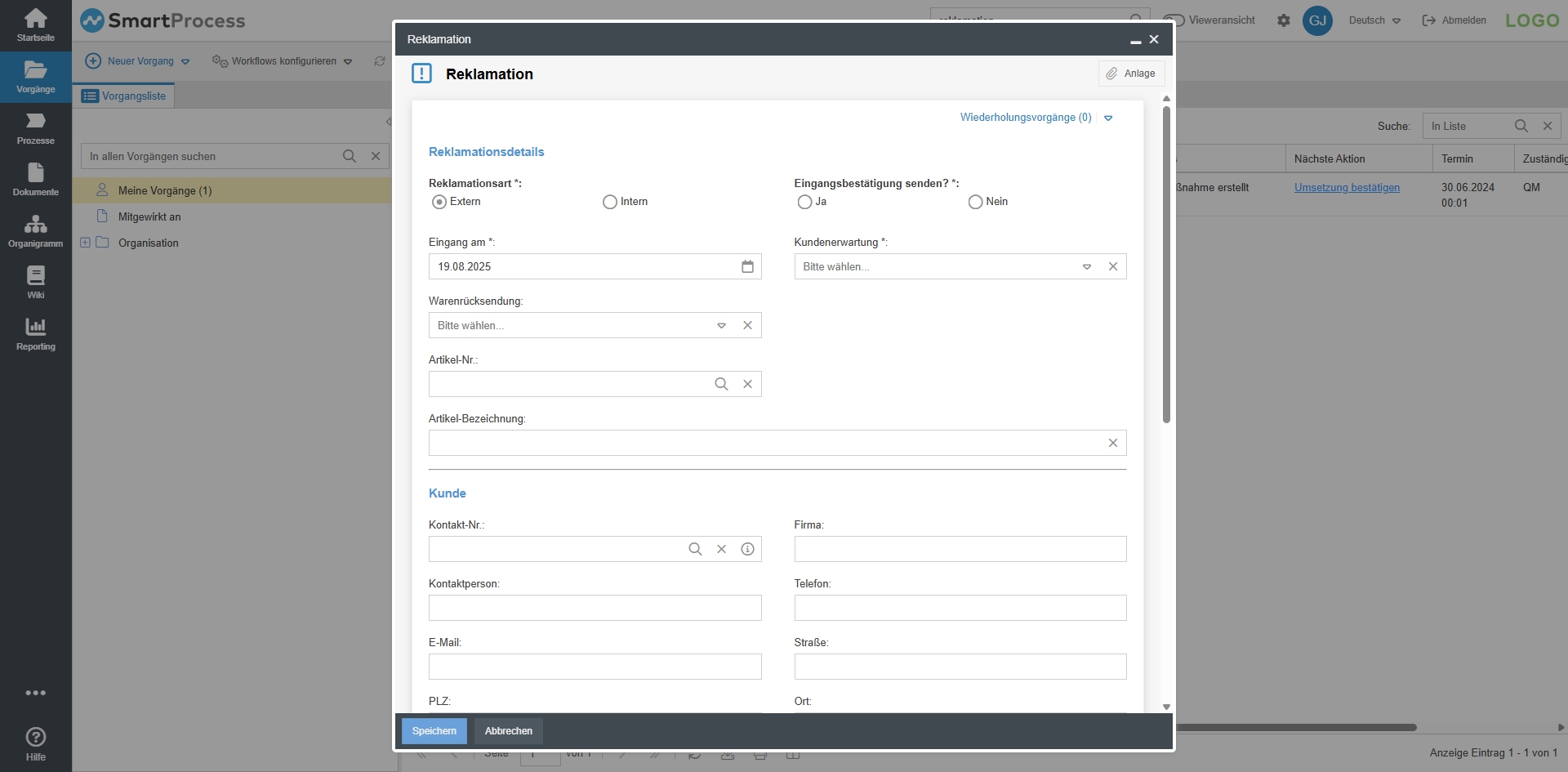This screenshot has height=772, width=1568.
Task: Clear the Warenrücksendung selection
Action: tap(747, 325)
